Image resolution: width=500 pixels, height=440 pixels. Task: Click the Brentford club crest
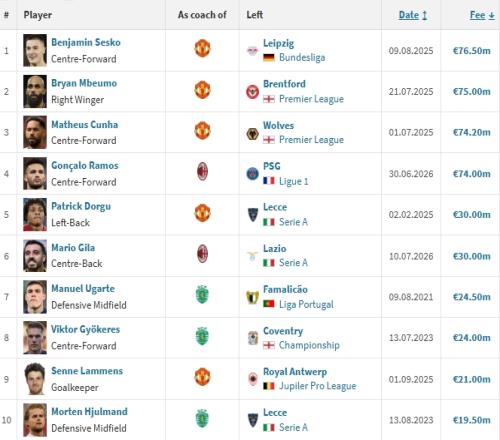click(x=252, y=92)
